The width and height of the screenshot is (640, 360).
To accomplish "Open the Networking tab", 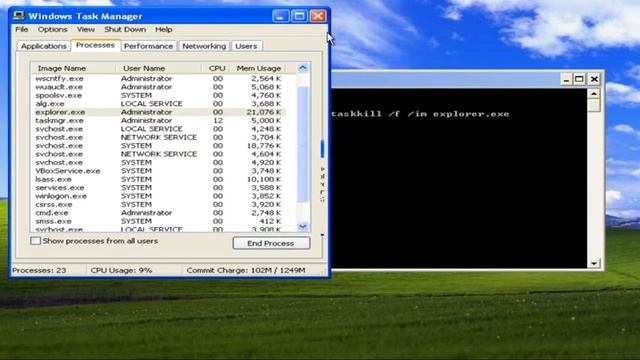I will 204,46.
